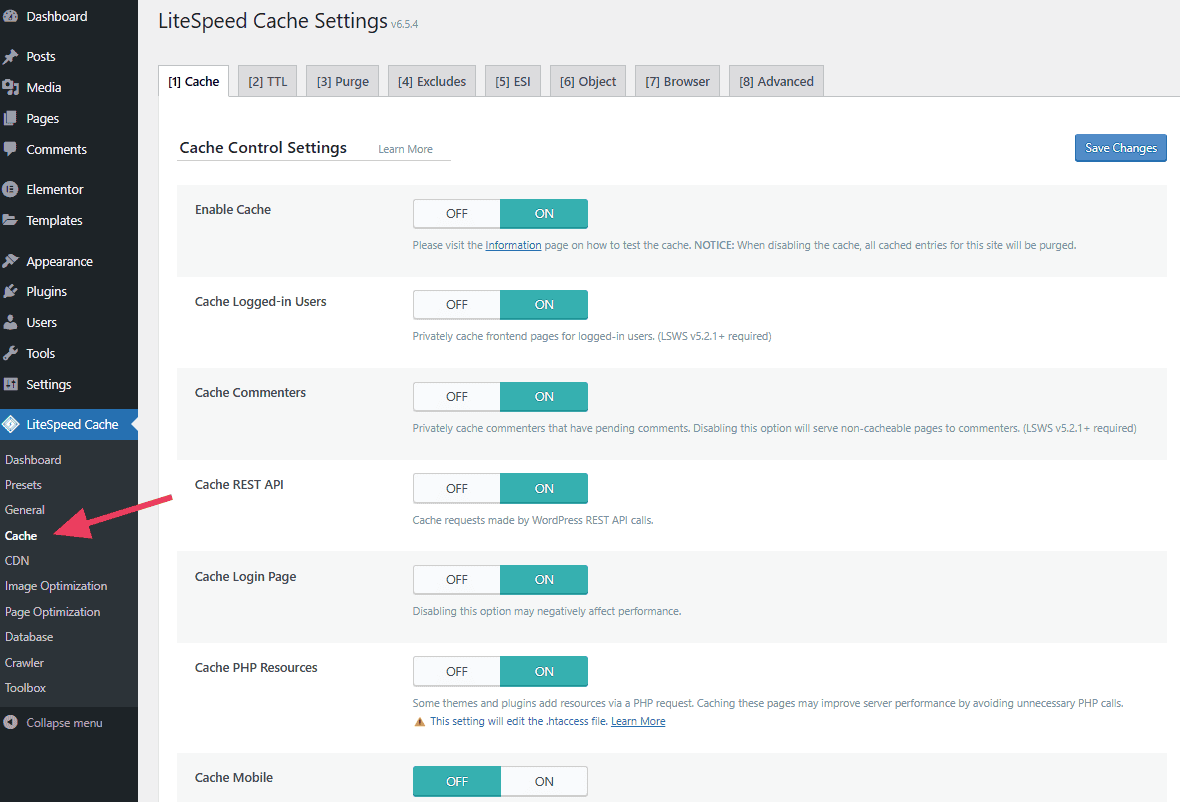This screenshot has width=1180, height=802.
Task: Disable Cache REST API
Action: pos(456,488)
